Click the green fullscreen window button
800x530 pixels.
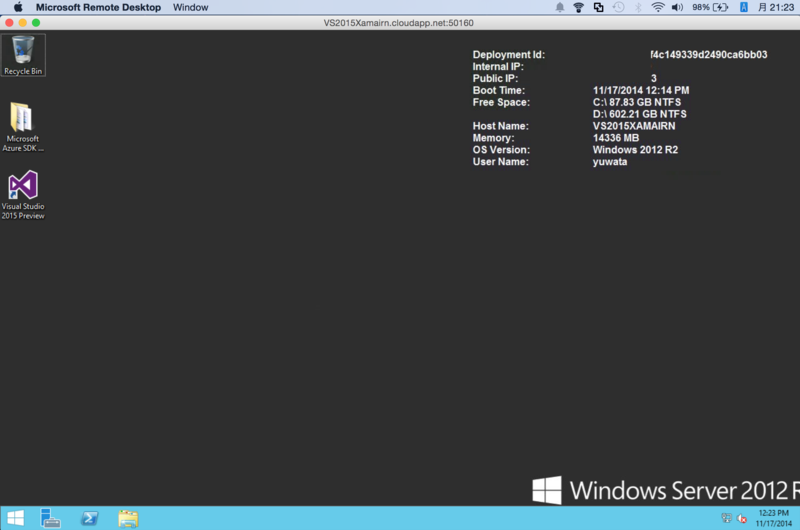click(36, 22)
